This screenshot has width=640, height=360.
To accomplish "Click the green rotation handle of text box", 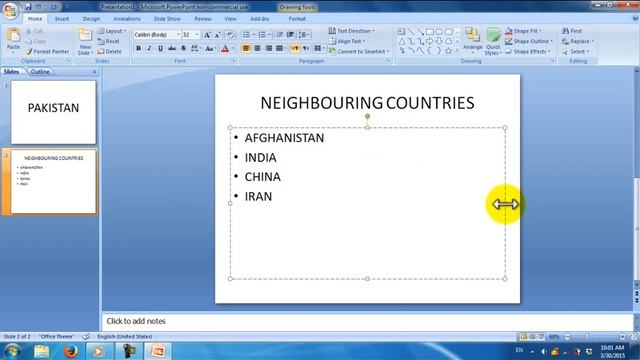I will (x=367, y=116).
